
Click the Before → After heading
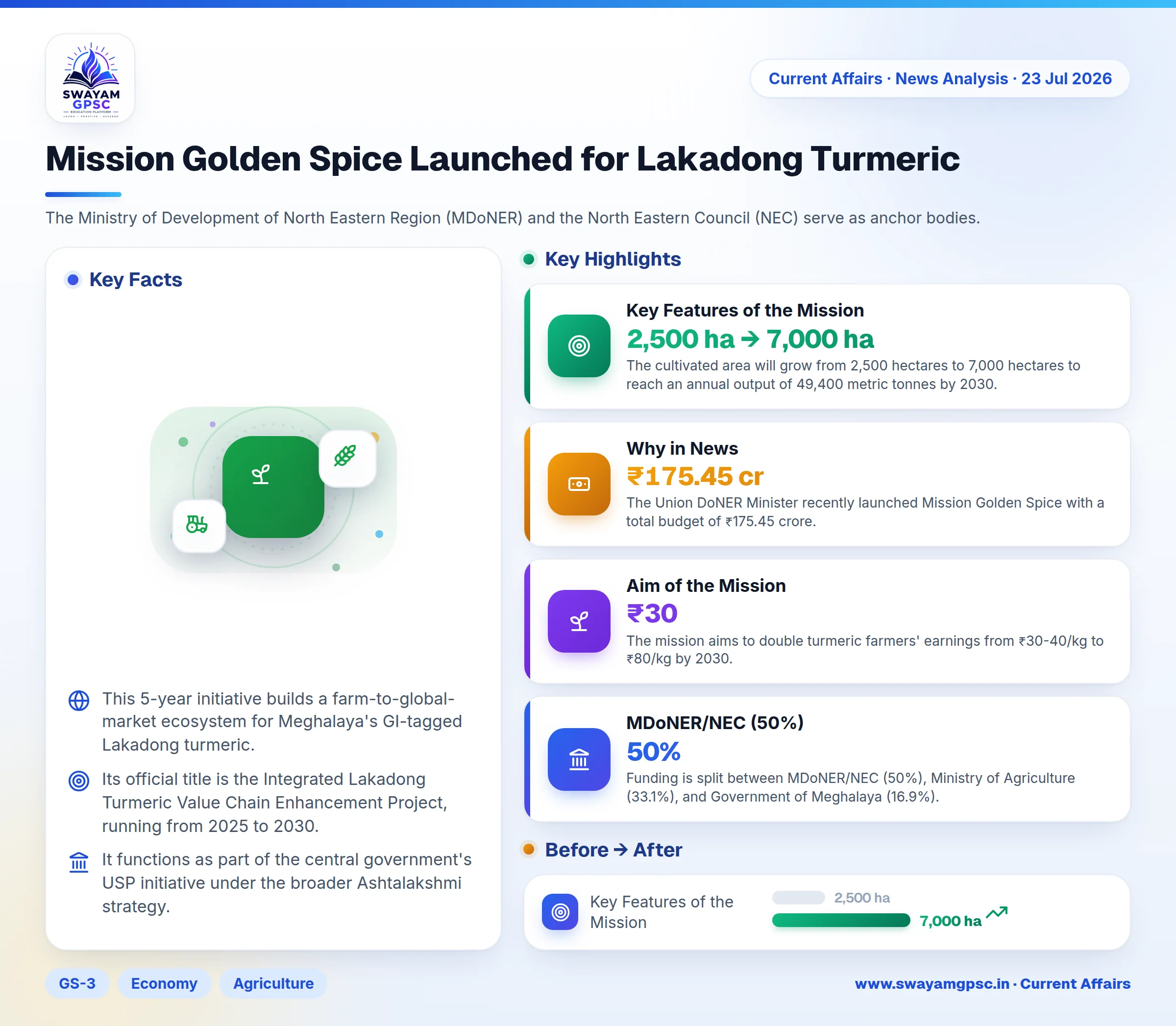tap(613, 850)
